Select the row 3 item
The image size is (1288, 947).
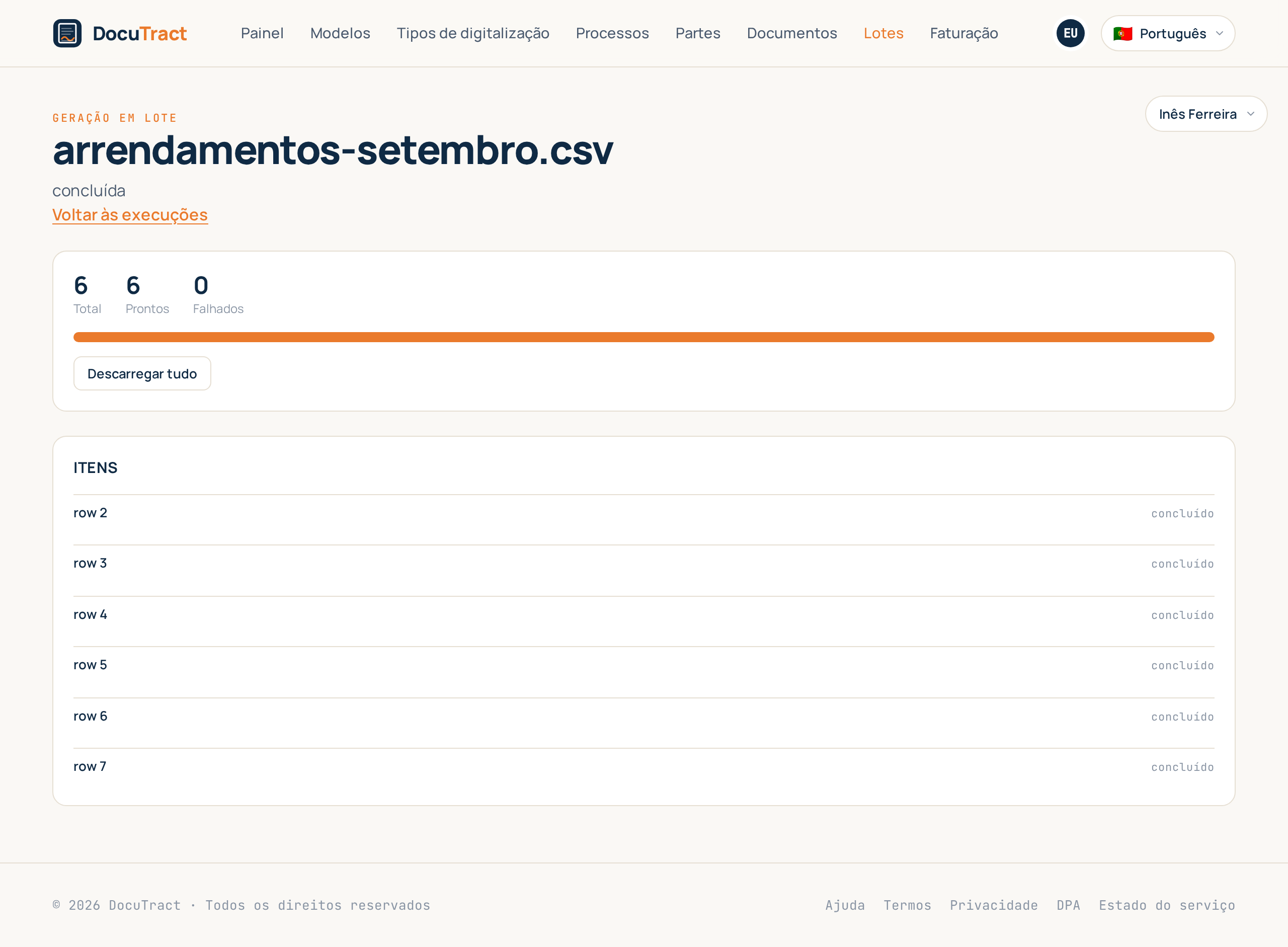pos(643,571)
